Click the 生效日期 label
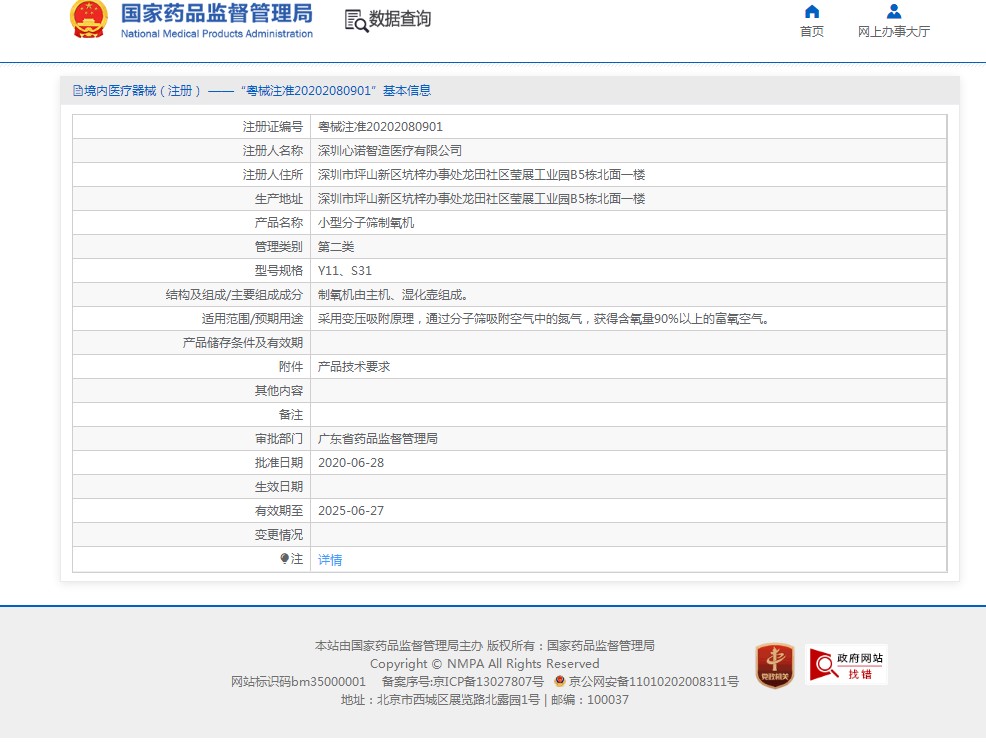The image size is (986, 747). (279, 487)
